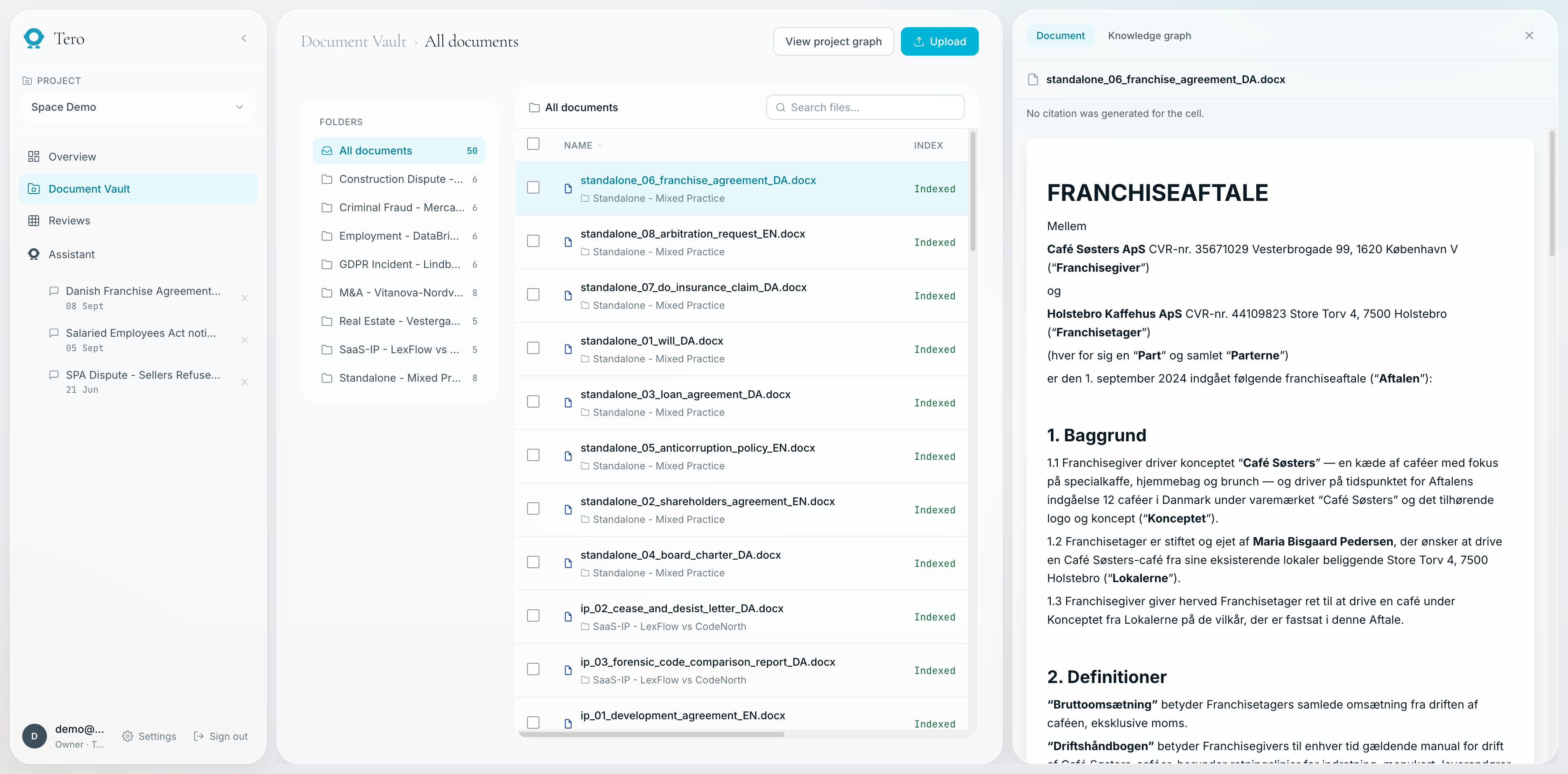Open the Criminal Fraud folder

point(399,207)
